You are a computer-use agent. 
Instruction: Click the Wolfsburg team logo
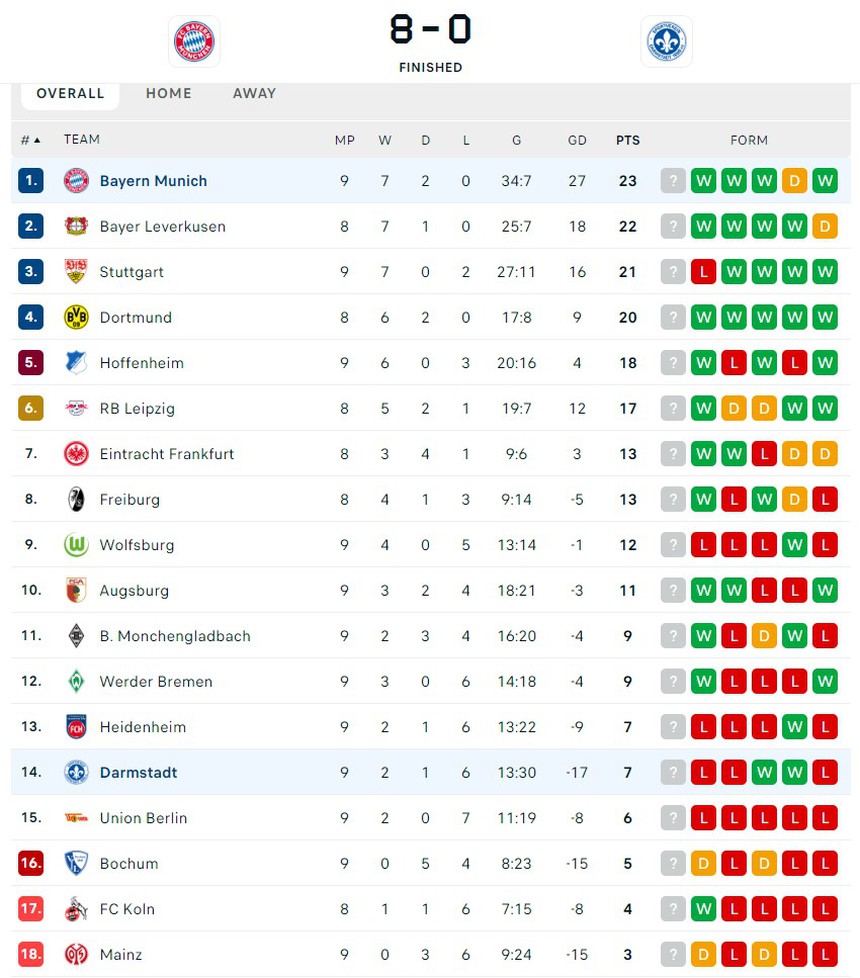76,545
